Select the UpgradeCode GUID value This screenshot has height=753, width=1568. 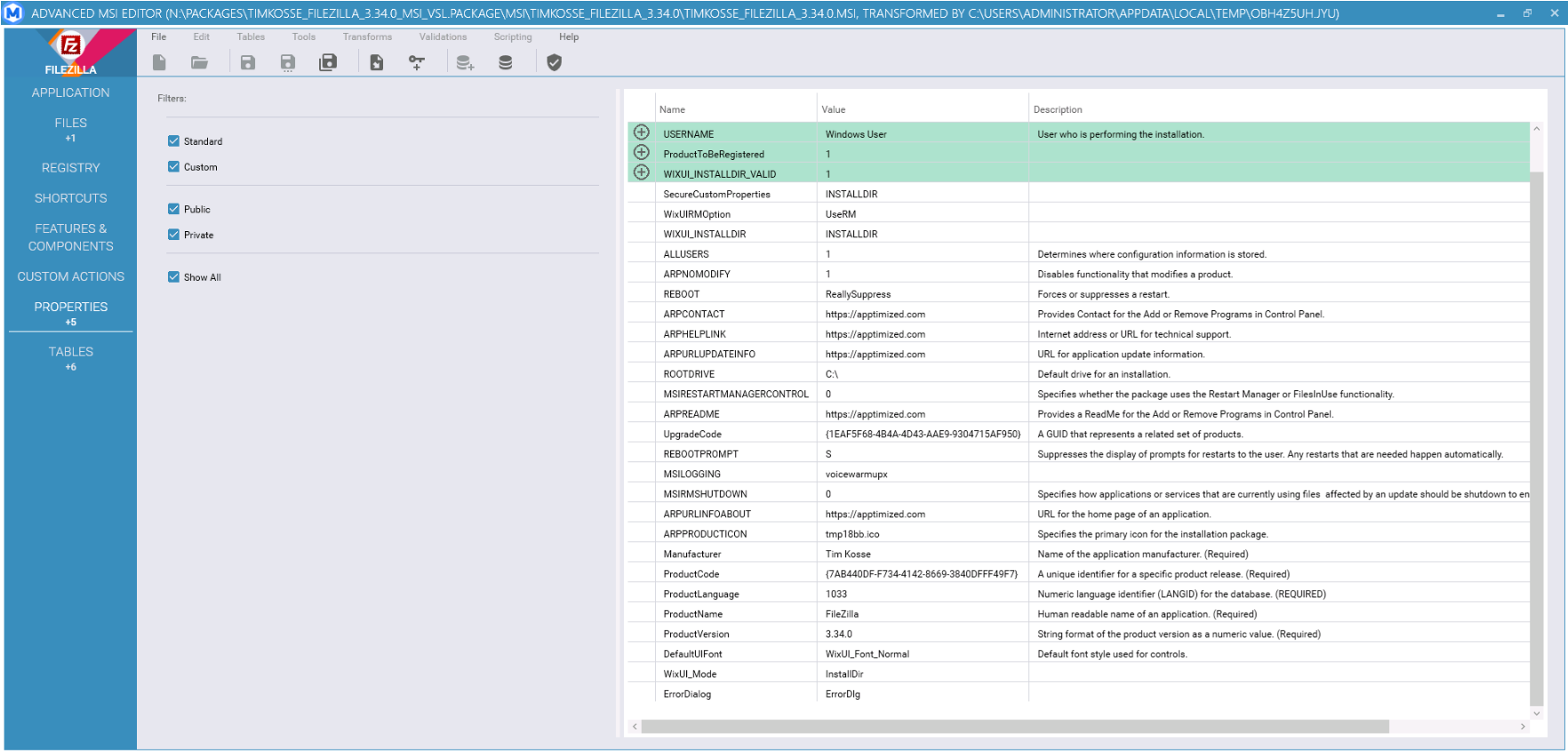[923, 434]
